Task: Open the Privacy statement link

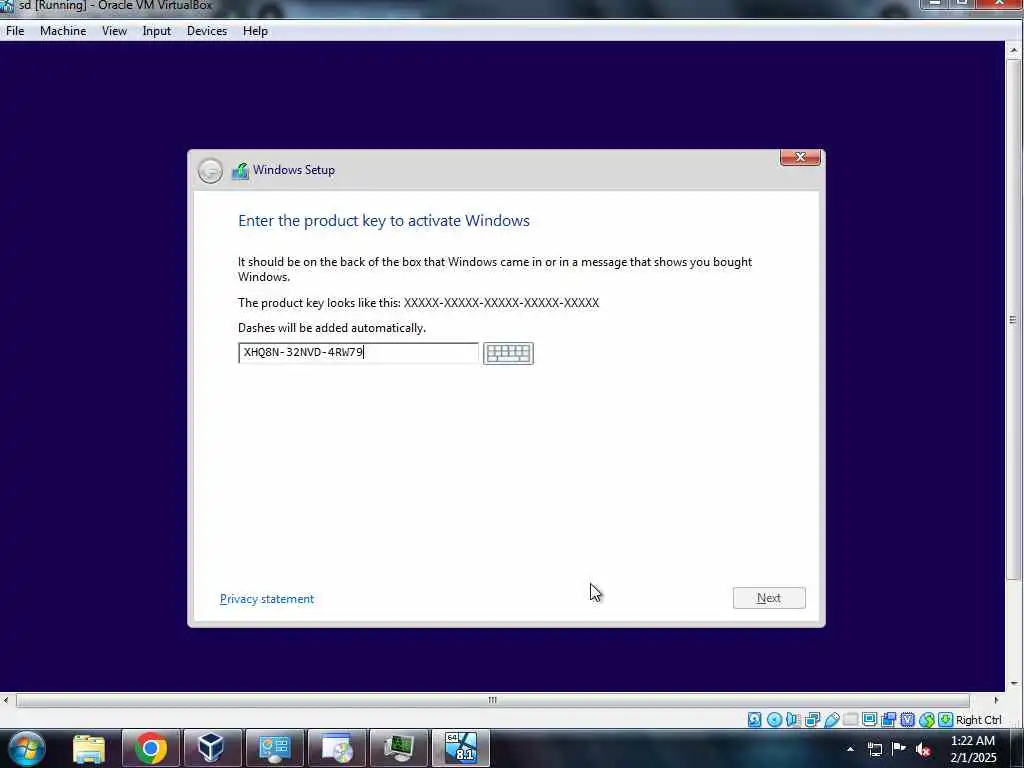Action: coord(266,599)
